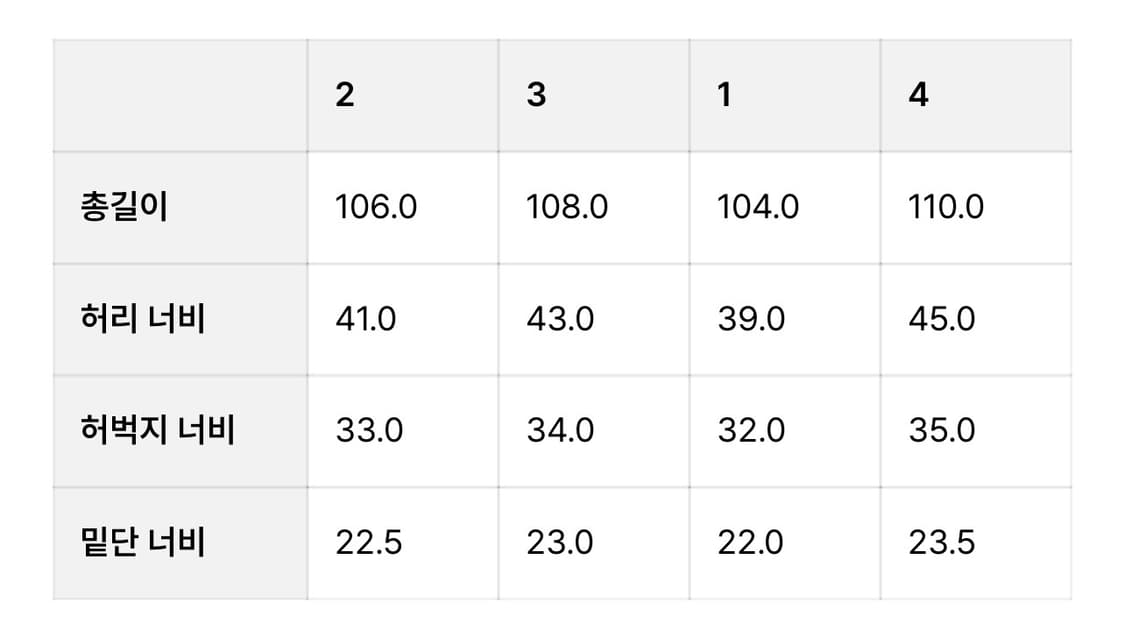Click the size 2 column header
1125x624 pixels.
(x=345, y=96)
